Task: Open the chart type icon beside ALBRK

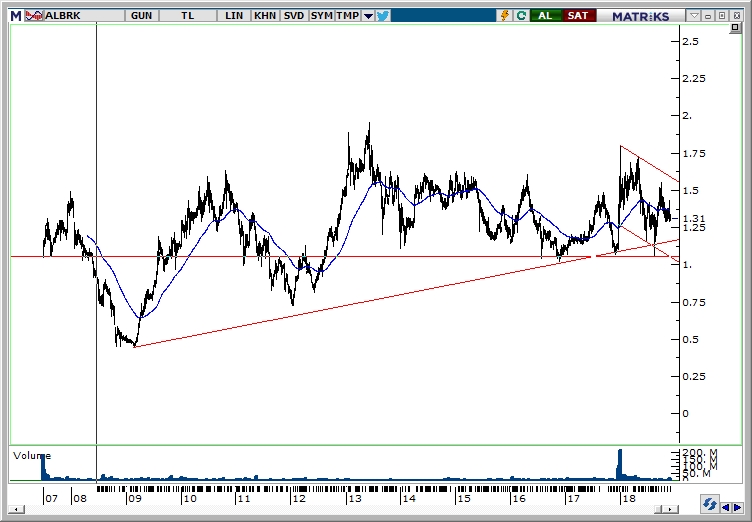Action: pos(34,16)
